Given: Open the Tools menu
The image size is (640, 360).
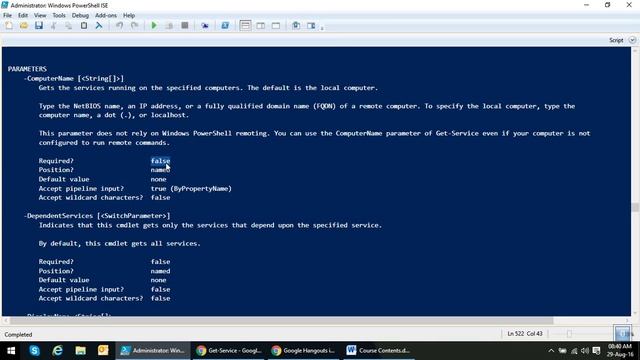Looking at the screenshot, I should 59,15.
